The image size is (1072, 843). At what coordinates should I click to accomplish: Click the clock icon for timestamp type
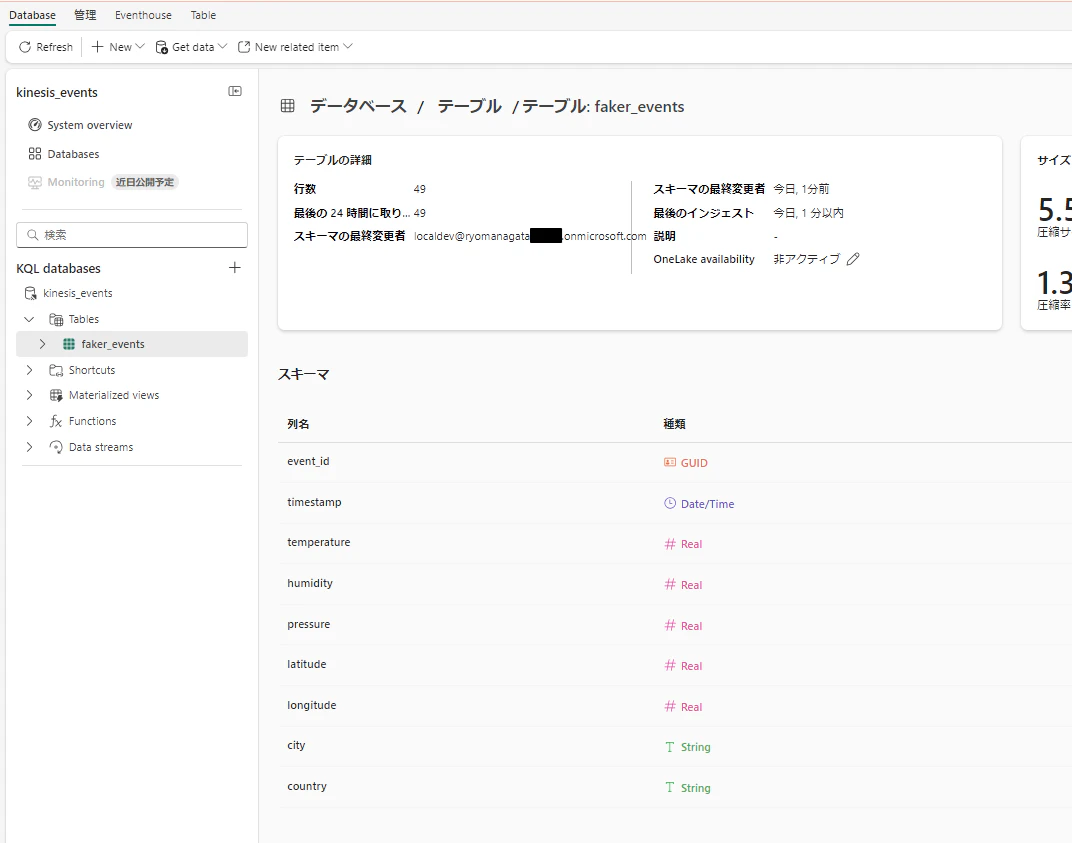pos(670,503)
